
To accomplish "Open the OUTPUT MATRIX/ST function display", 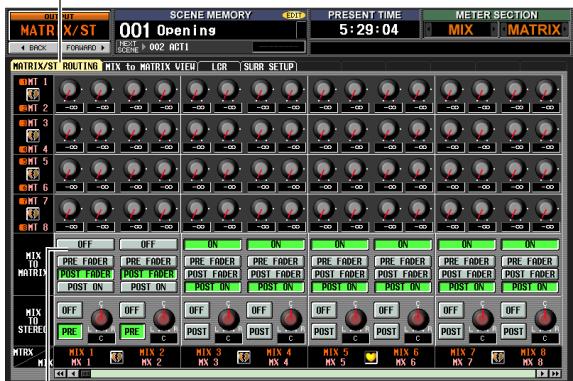I will click(60, 26).
